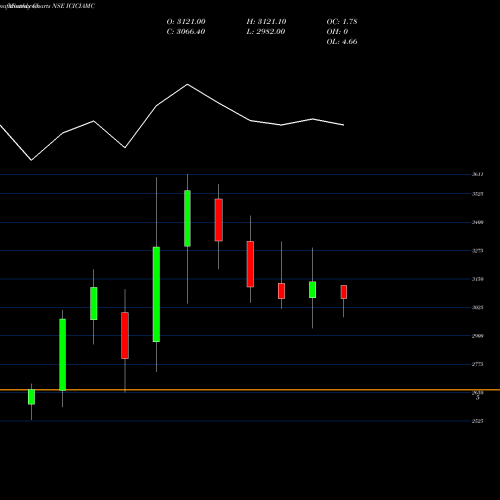Click the 2775 price axis label
This screenshot has height=500, width=500.
click(477, 364)
